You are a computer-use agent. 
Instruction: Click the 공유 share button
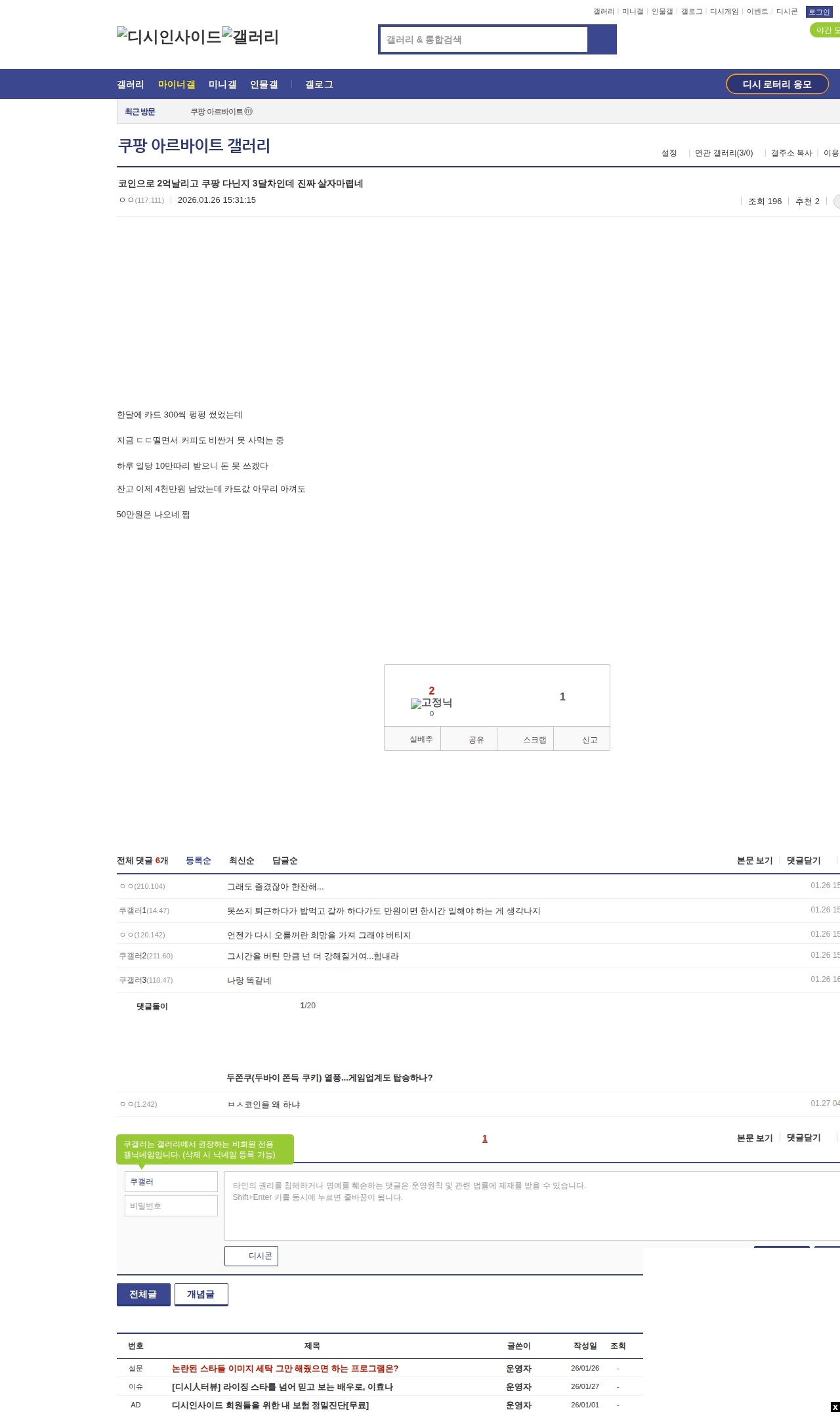469,739
